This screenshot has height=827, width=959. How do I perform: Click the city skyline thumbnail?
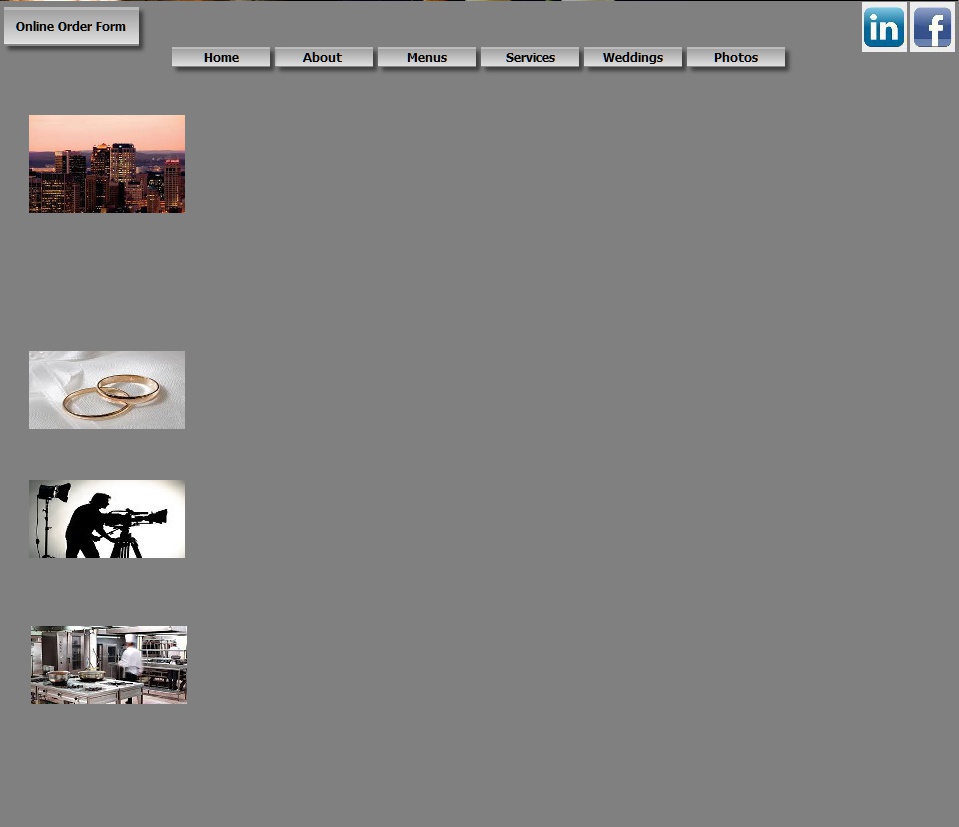pyautogui.click(x=107, y=164)
